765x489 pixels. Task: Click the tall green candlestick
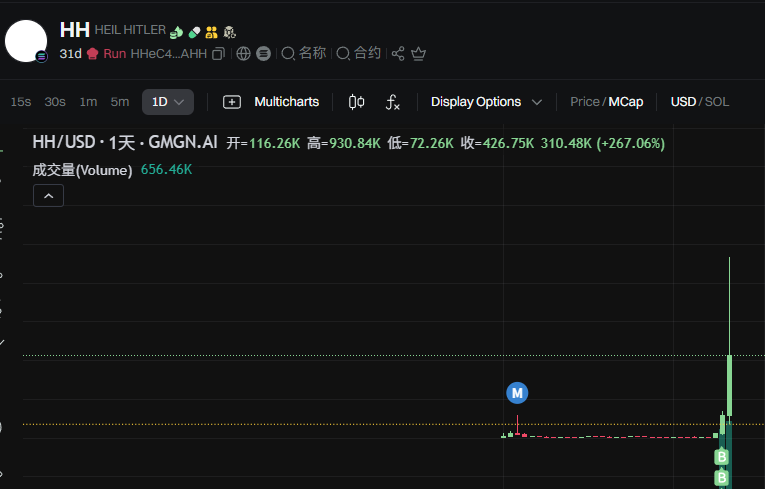[x=729, y=386]
